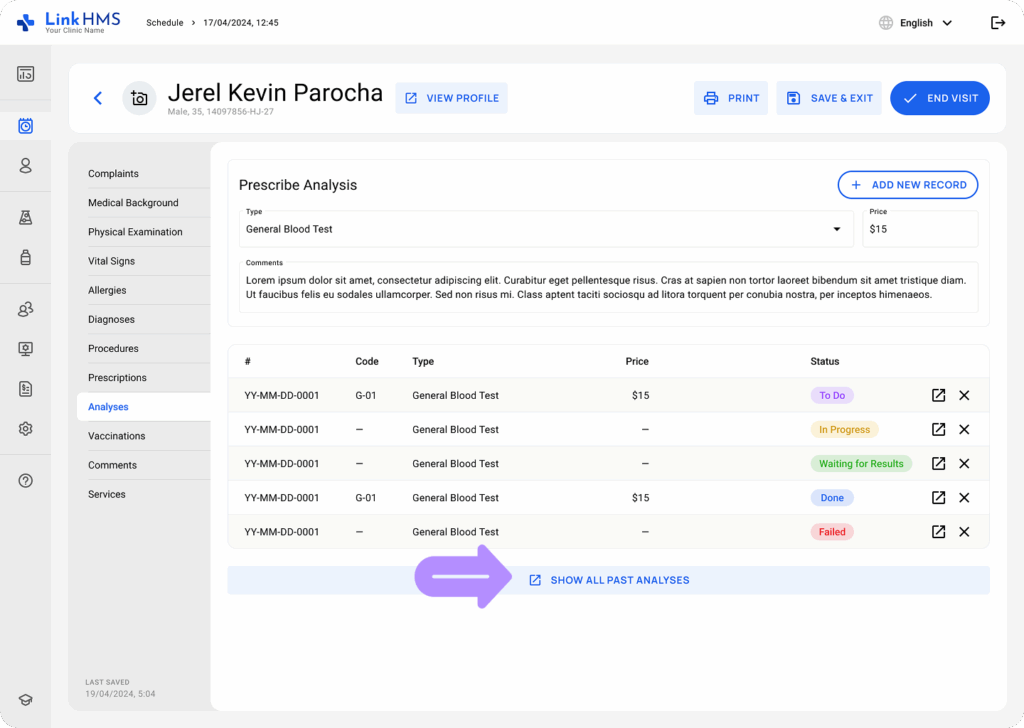Open the patients person icon in sidebar
This screenshot has height=728, width=1024.
coord(26,166)
